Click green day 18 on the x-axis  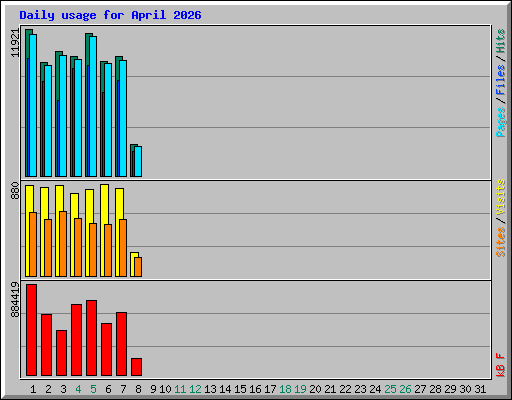(x=285, y=389)
